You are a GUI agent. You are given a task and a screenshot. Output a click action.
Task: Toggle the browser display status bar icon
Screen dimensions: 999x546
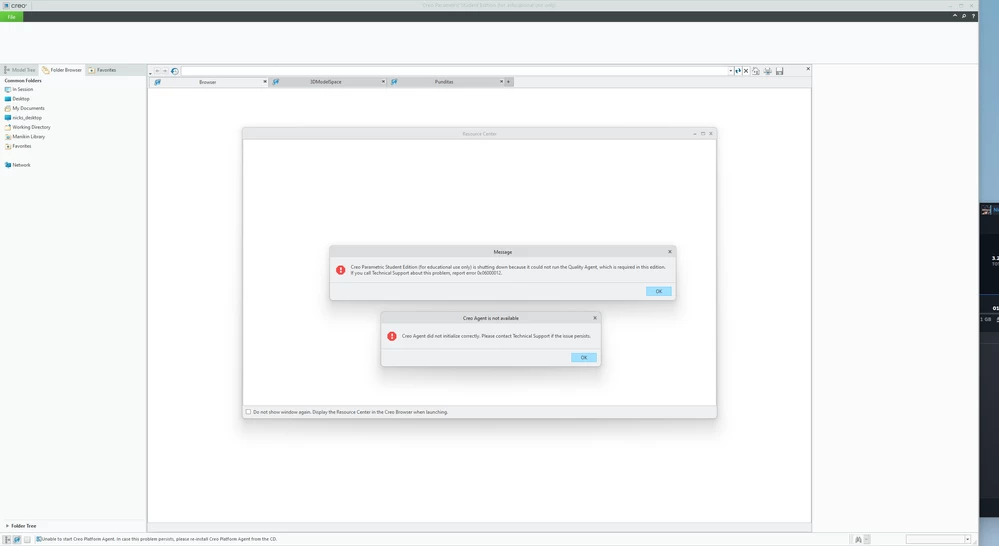point(17,539)
